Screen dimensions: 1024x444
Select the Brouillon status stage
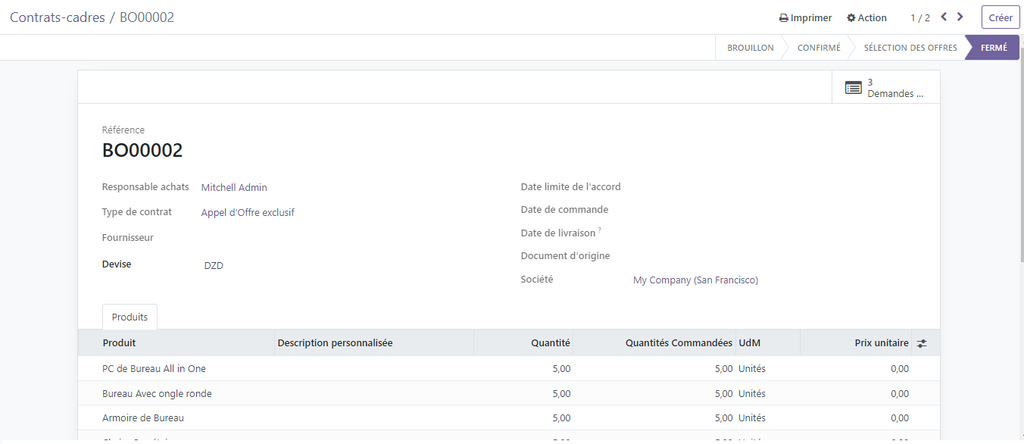750,48
